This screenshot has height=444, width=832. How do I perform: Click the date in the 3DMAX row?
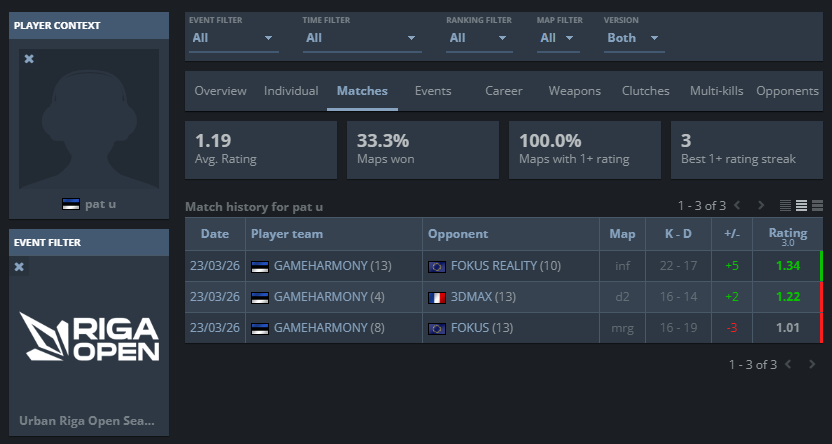point(215,297)
